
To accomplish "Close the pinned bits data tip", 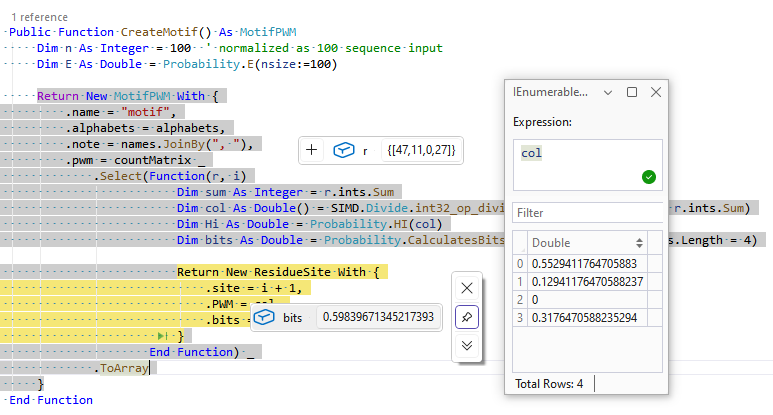I will coord(467,288).
